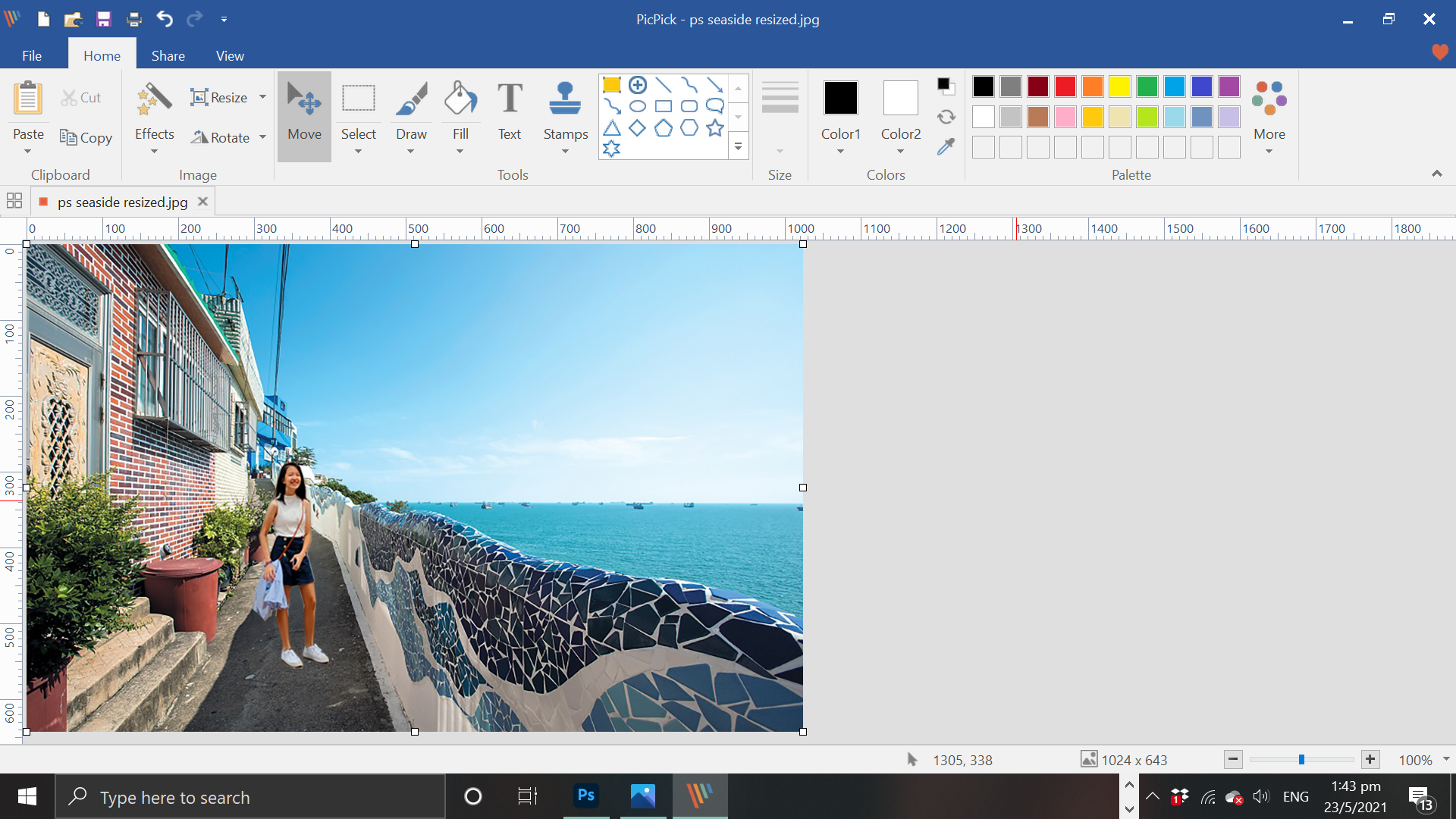The width and height of the screenshot is (1456, 819).
Task: Choose the five-point star shape
Action: click(715, 127)
